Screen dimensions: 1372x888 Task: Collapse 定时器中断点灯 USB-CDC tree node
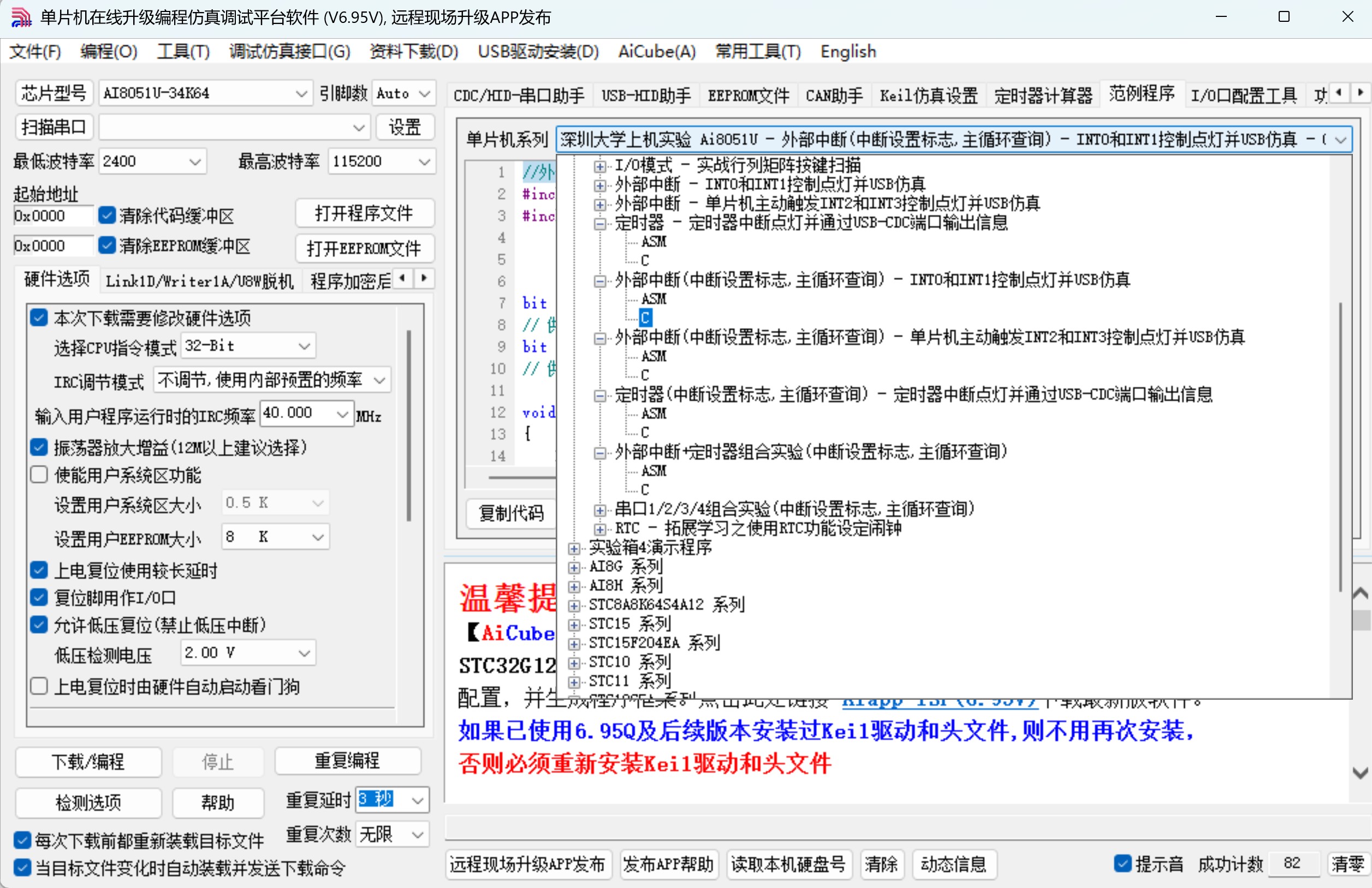pyautogui.click(x=599, y=224)
